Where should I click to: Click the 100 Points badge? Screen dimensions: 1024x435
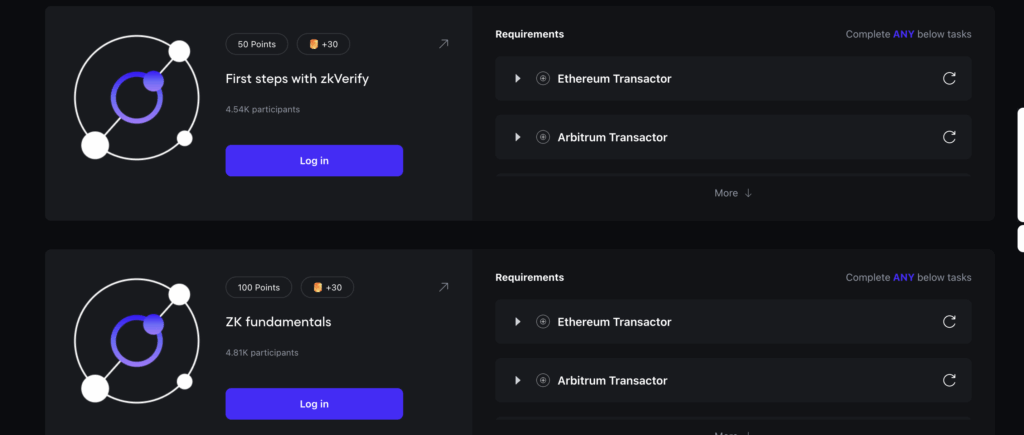(x=259, y=288)
